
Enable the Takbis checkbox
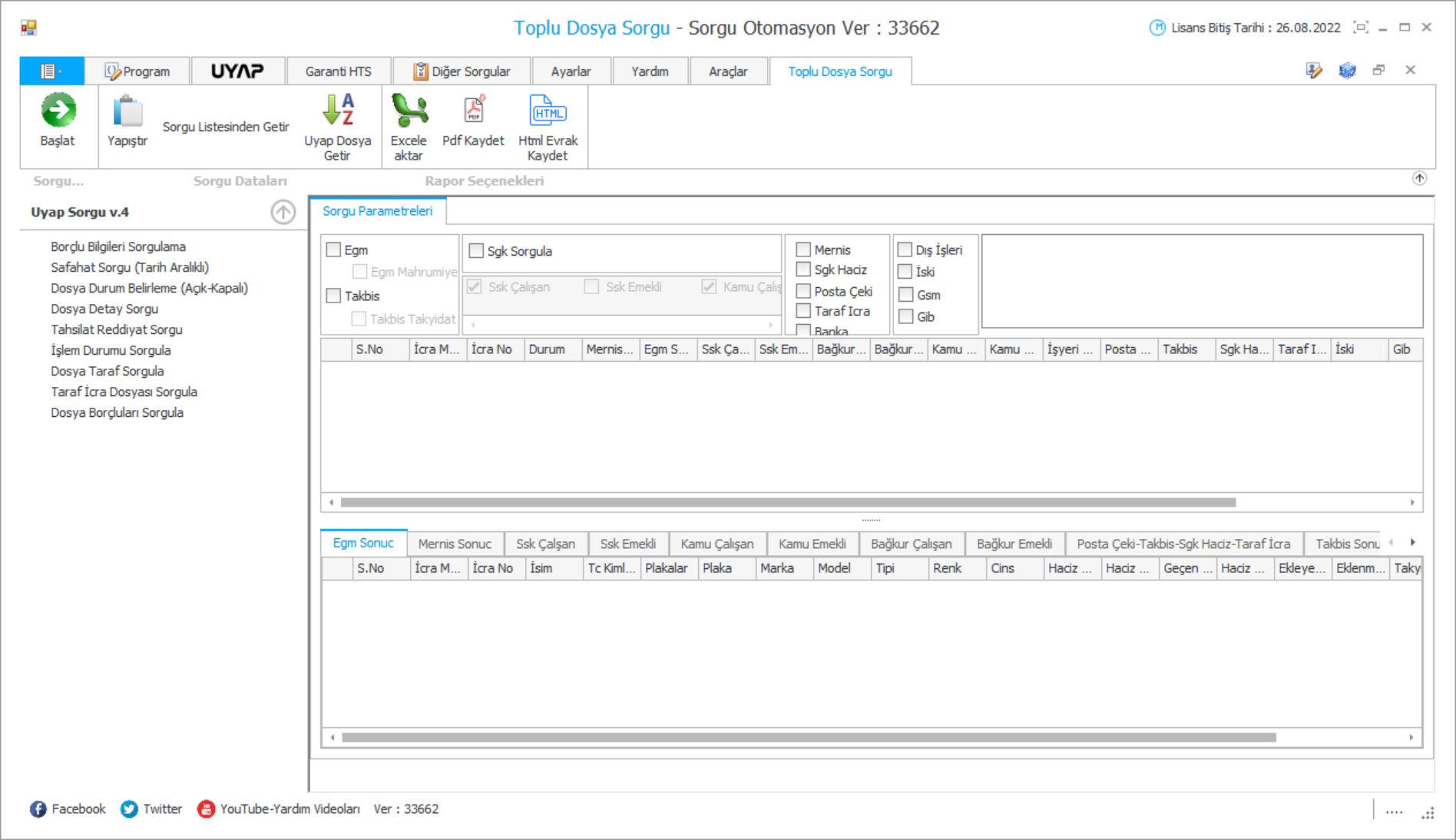click(x=333, y=296)
